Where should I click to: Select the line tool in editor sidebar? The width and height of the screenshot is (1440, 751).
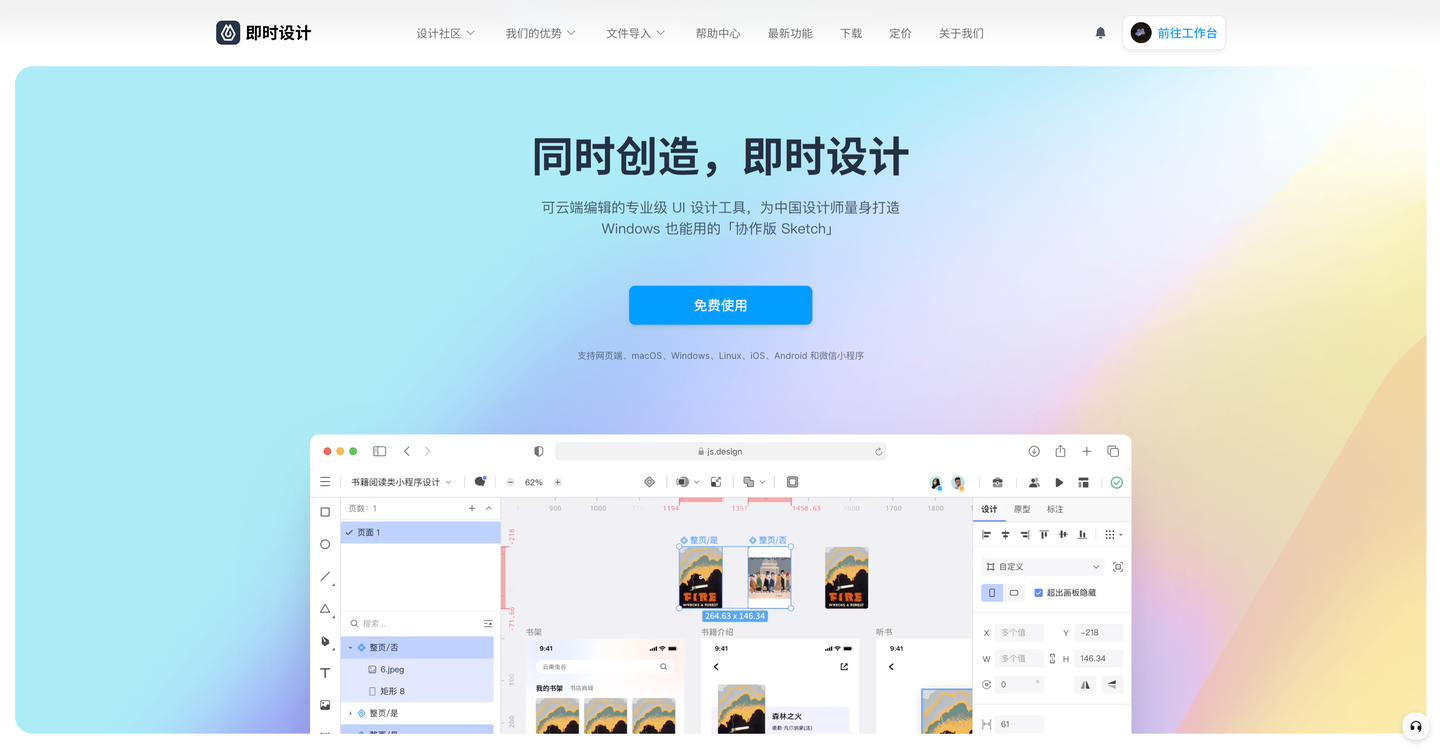(325, 577)
